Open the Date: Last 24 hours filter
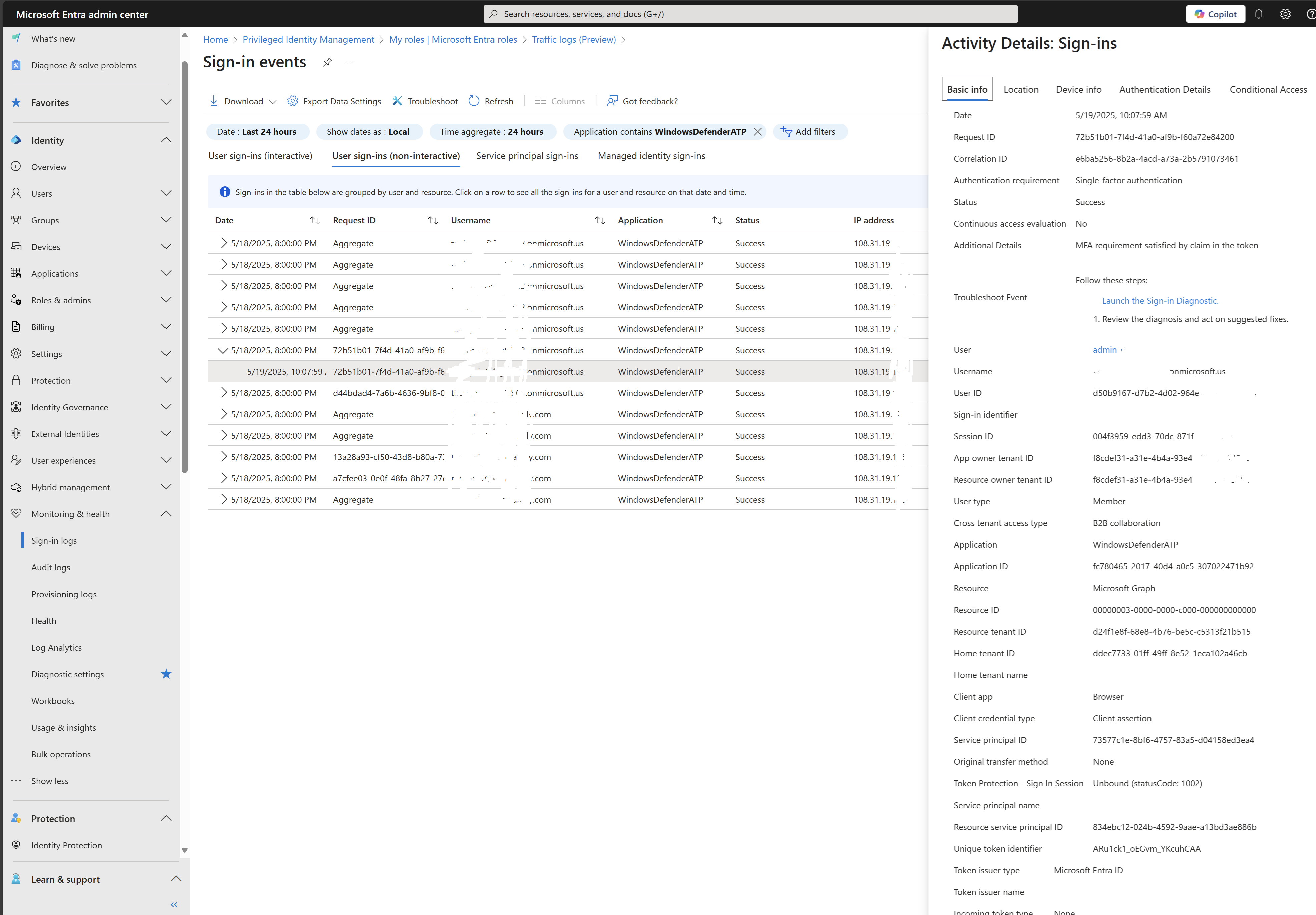This screenshot has height=915, width=1316. pyautogui.click(x=257, y=131)
